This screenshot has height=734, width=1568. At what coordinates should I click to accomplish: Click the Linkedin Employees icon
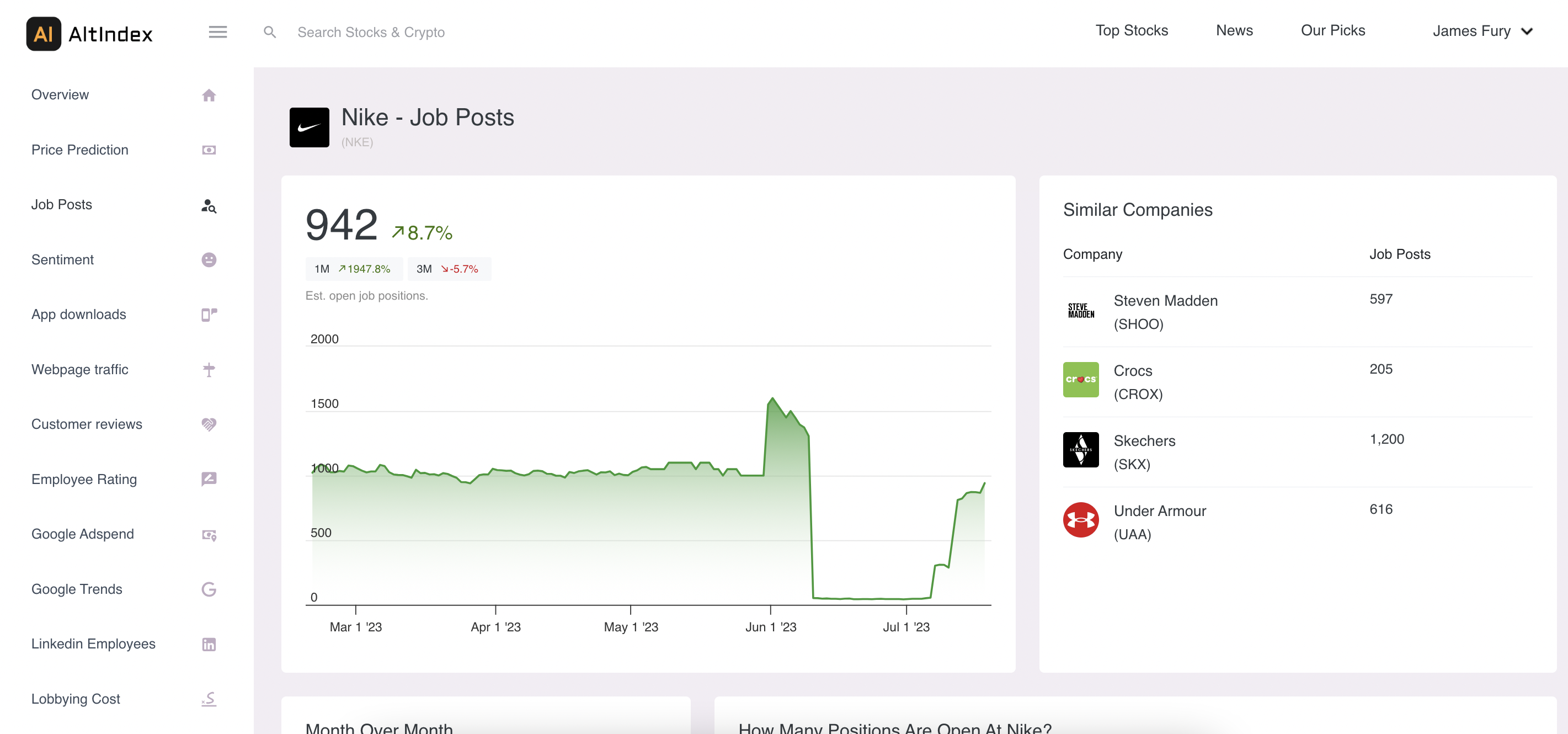pos(209,644)
